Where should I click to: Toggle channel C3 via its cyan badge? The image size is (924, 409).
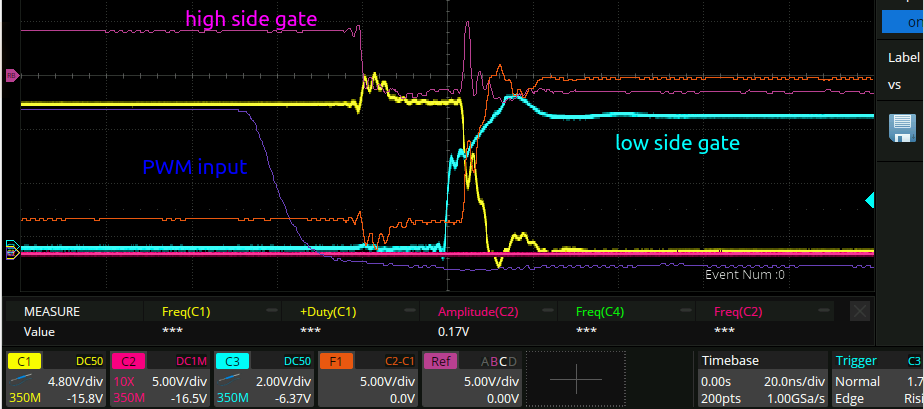232,361
